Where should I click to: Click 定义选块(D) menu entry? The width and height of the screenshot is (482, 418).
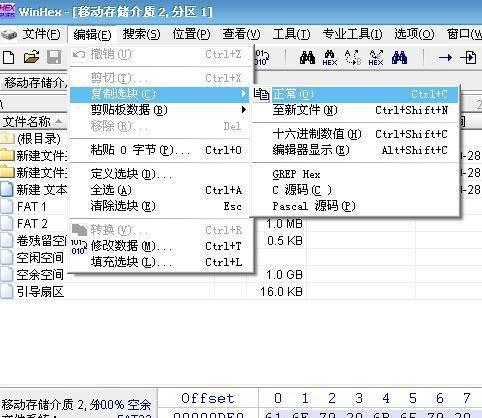[x=160, y=174]
